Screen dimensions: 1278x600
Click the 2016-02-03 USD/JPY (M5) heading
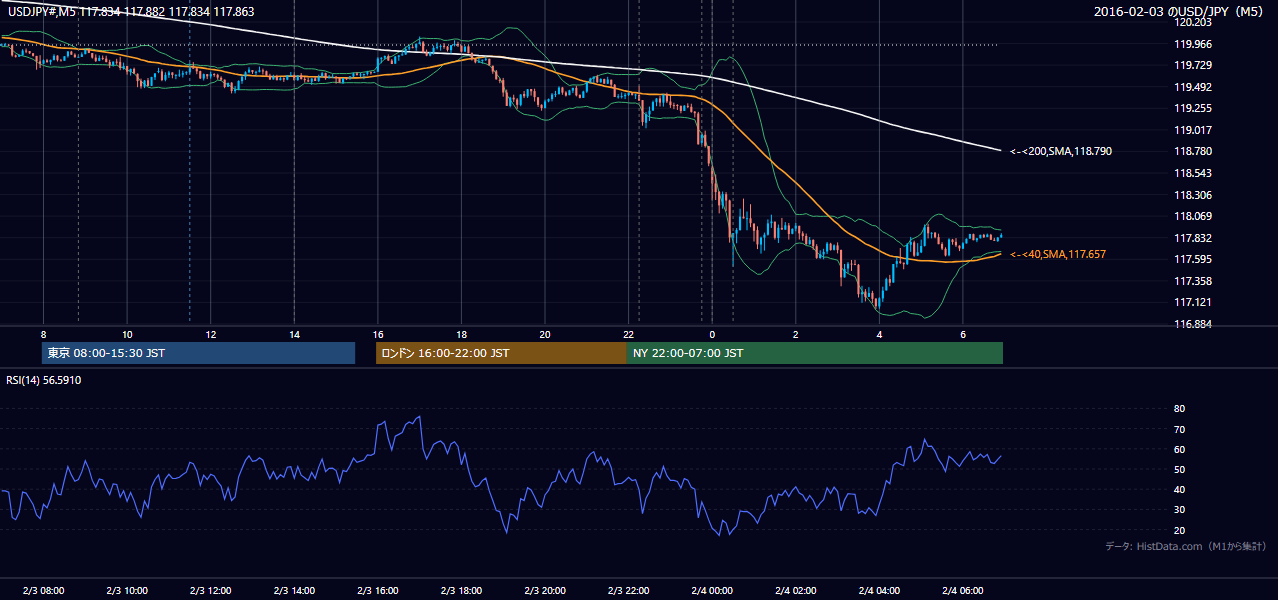(x=1178, y=12)
